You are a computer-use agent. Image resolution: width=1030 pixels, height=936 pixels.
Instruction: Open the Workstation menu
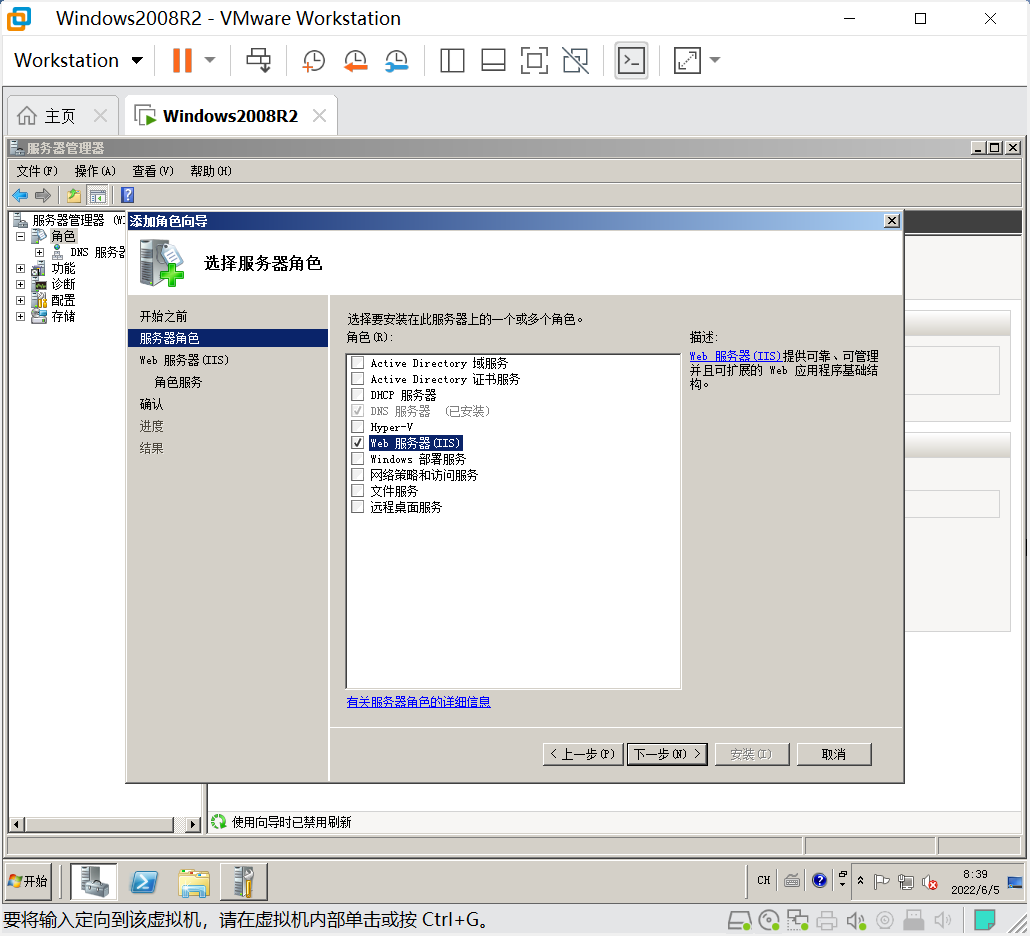(x=78, y=60)
